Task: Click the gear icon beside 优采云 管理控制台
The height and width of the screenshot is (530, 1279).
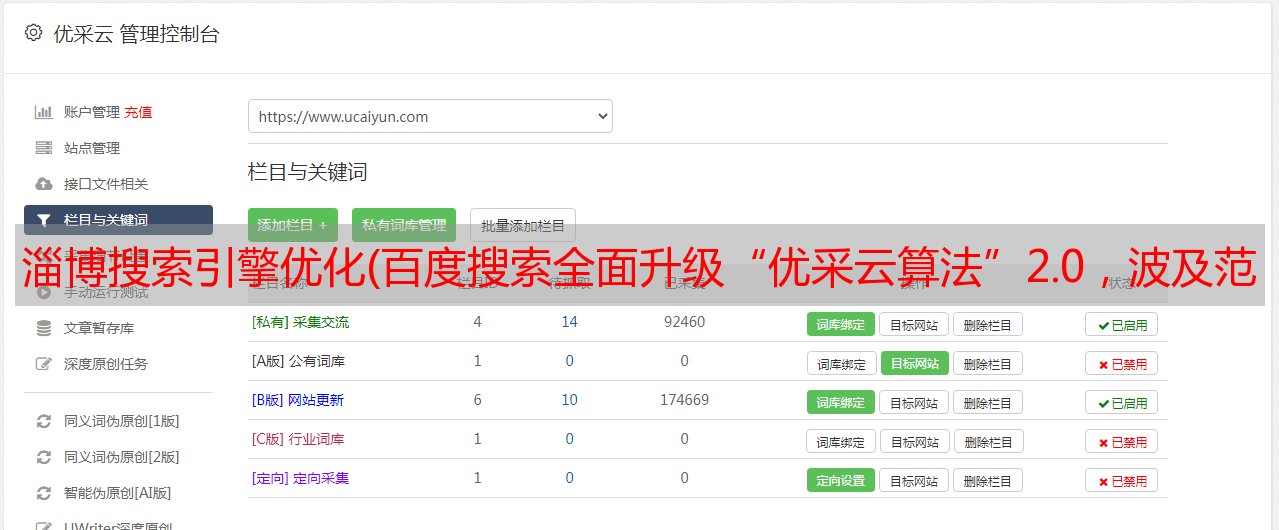Action: (34, 33)
